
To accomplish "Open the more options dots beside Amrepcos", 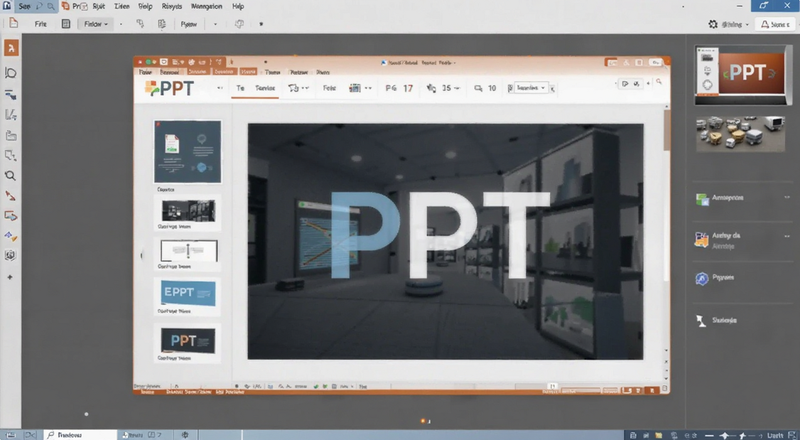I will [x=787, y=197].
